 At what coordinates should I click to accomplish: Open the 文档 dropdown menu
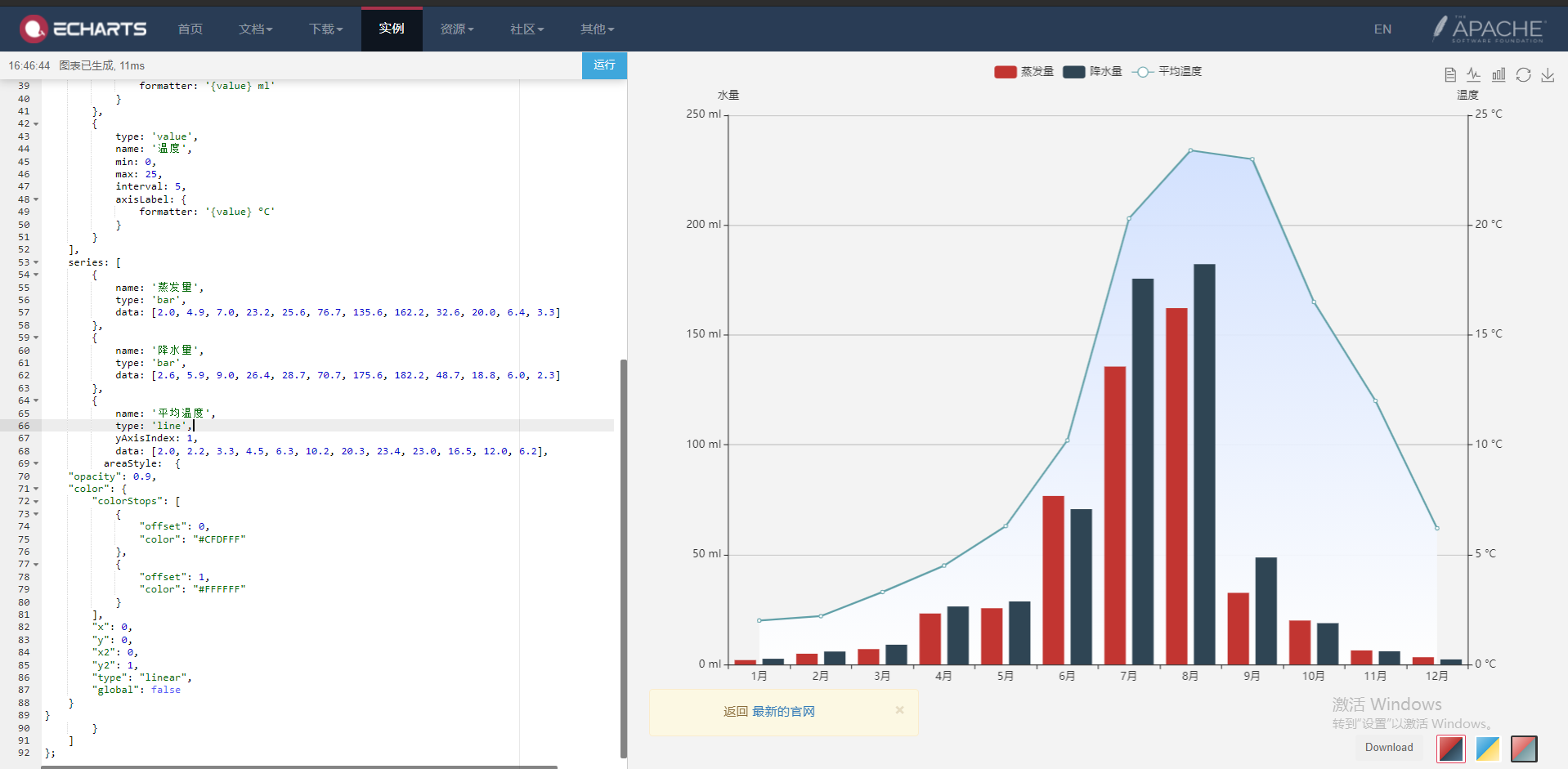point(256,29)
